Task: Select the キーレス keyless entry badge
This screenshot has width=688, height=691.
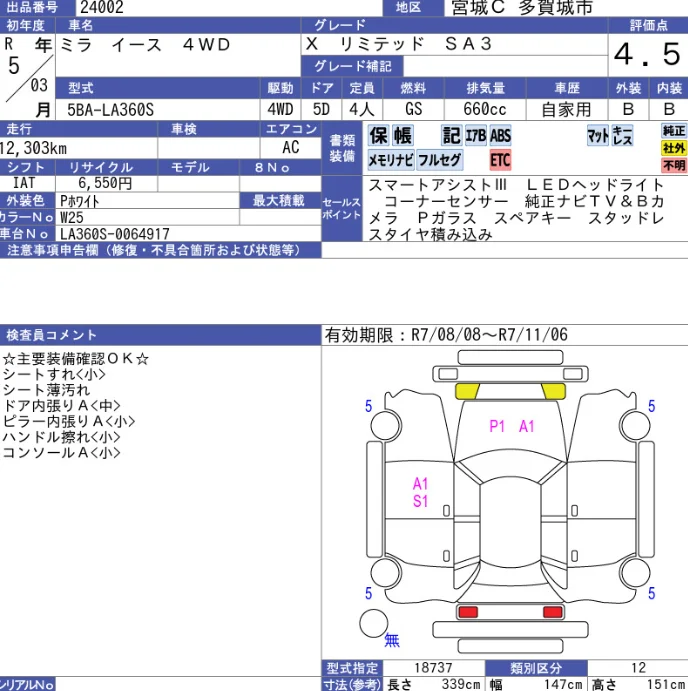Action: pos(621,136)
